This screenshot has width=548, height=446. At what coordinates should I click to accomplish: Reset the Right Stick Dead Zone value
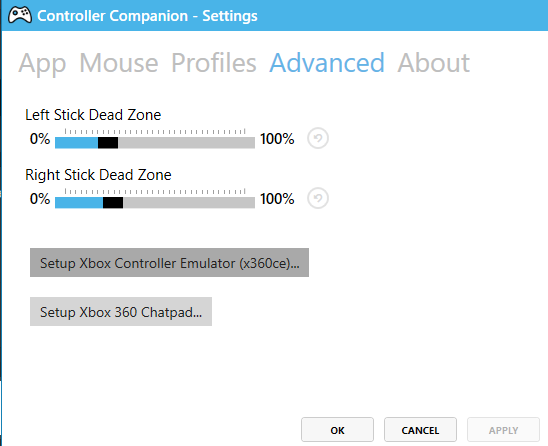pyautogui.click(x=318, y=199)
